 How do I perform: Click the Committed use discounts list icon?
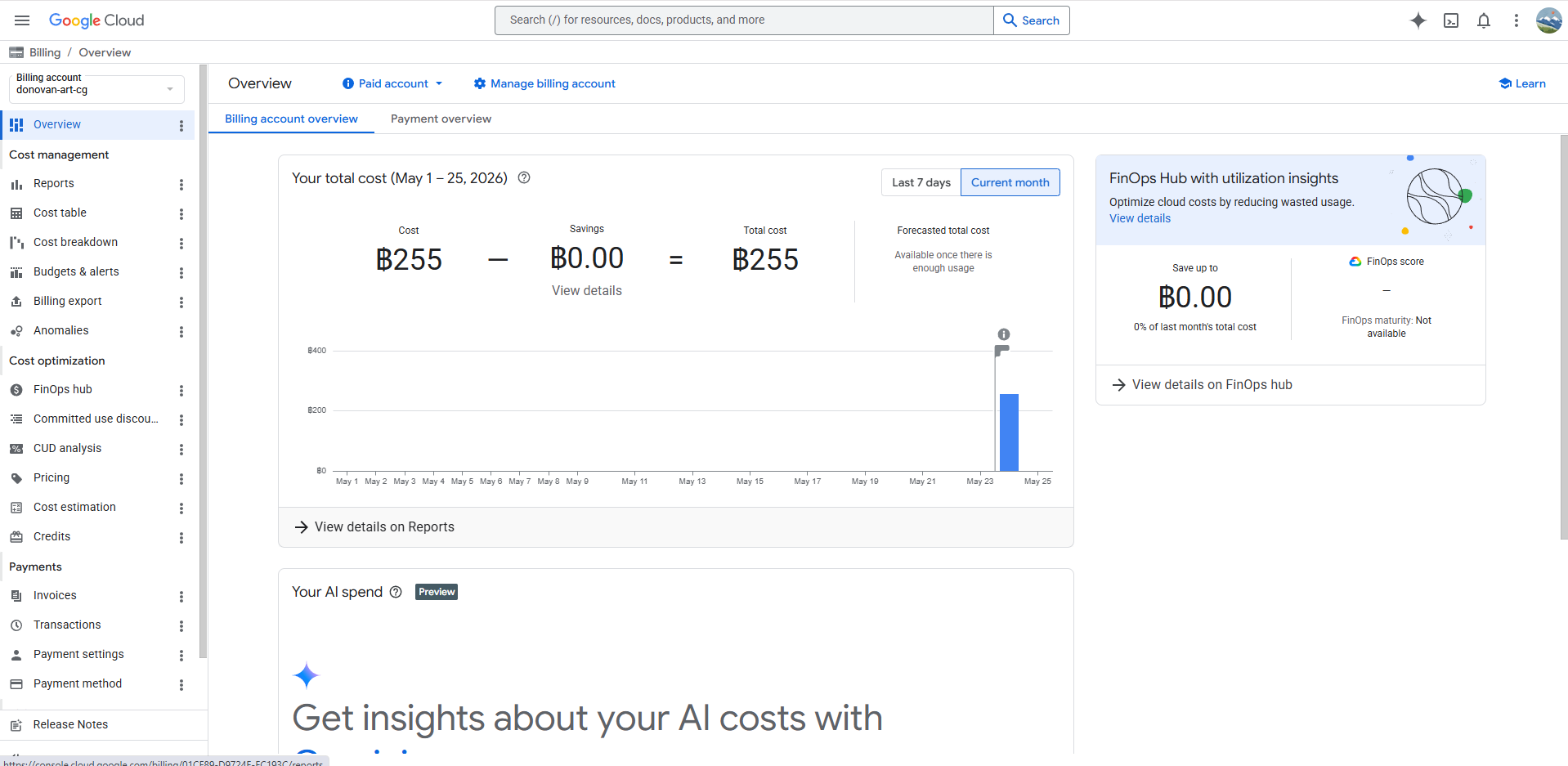click(x=16, y=419)
